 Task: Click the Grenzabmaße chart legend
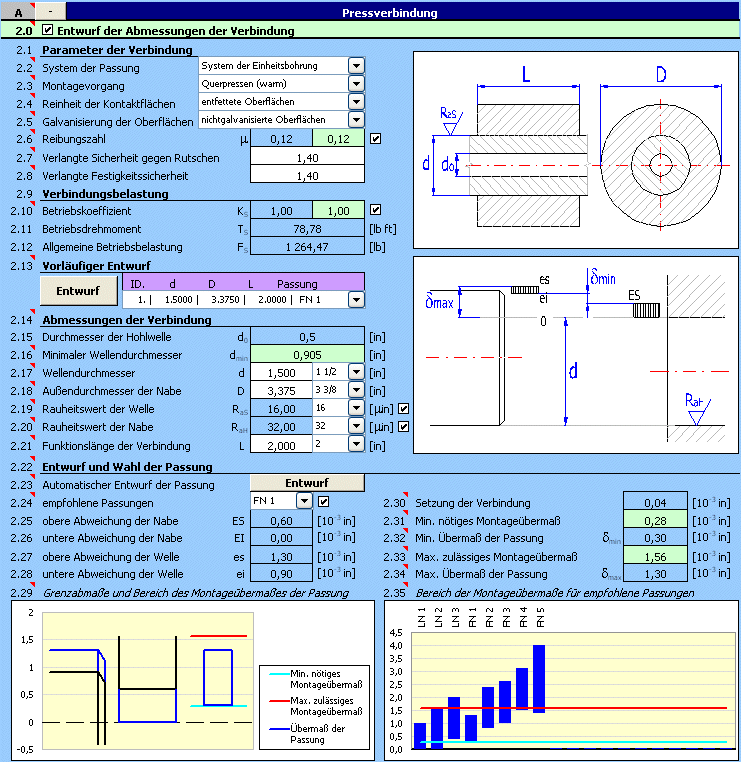coord(314,707)
